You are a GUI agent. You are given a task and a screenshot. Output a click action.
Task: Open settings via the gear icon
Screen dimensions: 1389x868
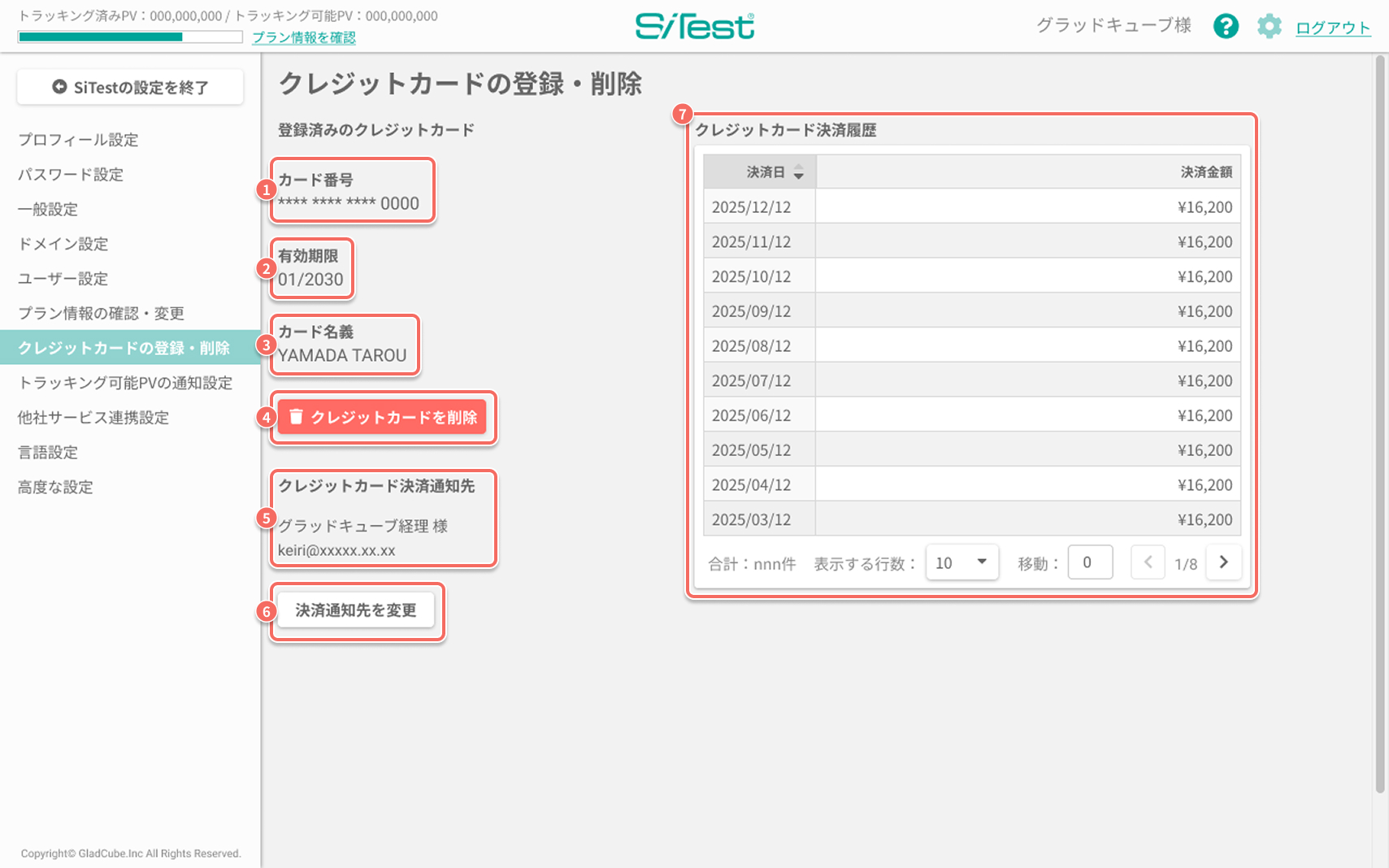[x=1269, y=26]
